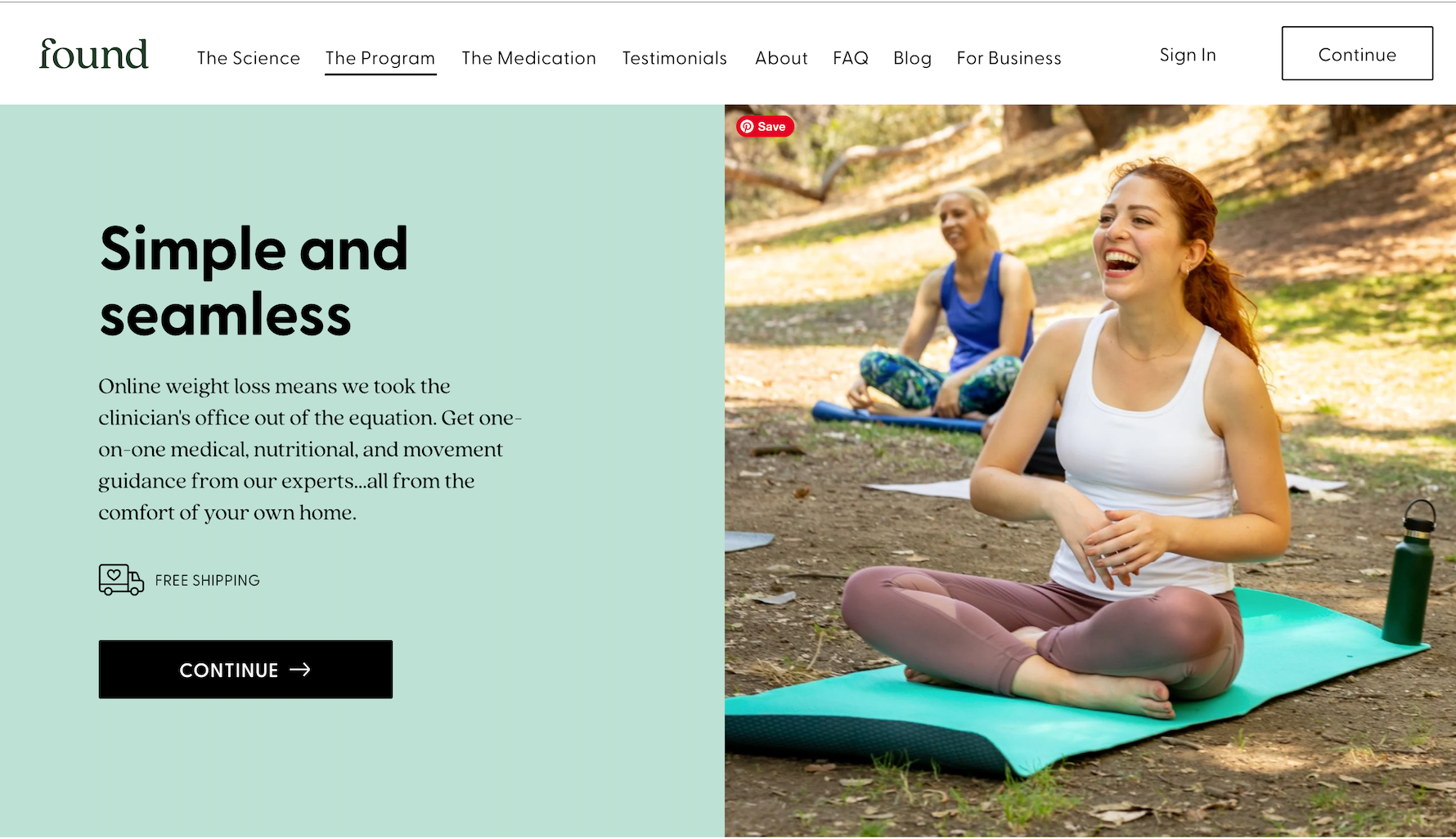Click the free shipping truck icon
1456x839 pixels.
point(121,580)
